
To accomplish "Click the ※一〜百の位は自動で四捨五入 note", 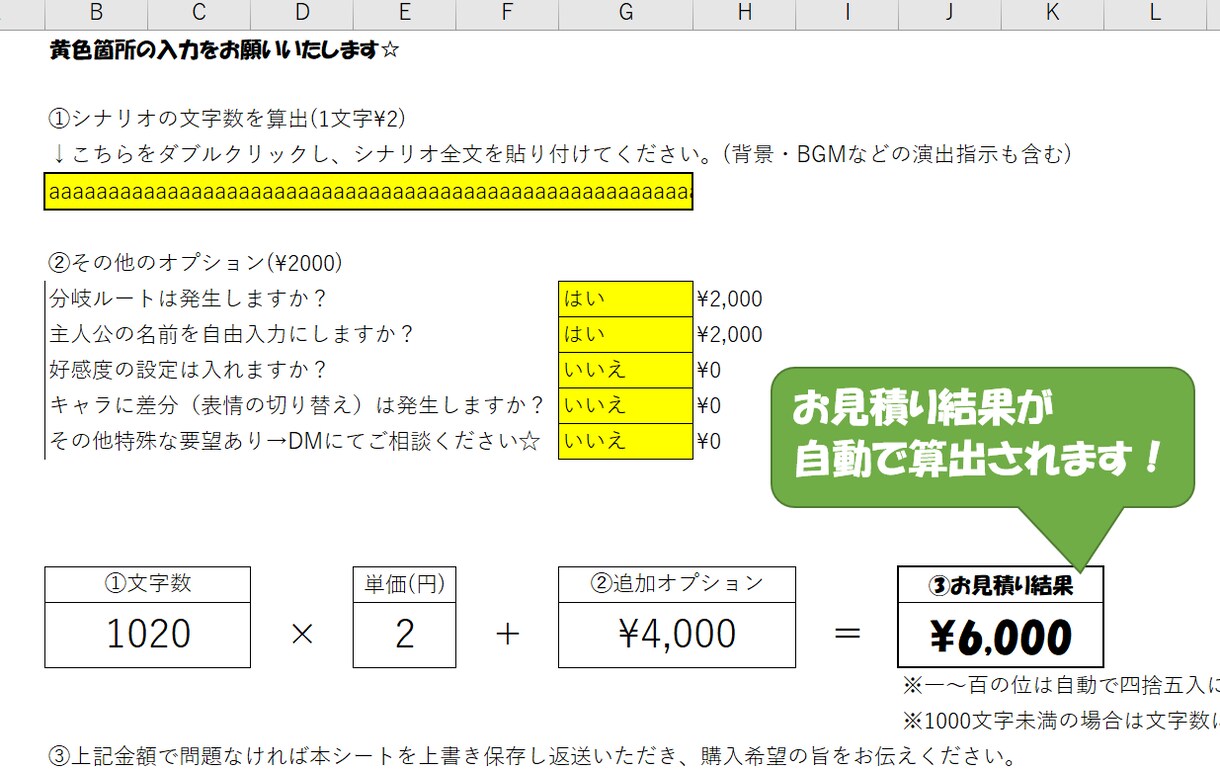I will tap(1061, 686).
